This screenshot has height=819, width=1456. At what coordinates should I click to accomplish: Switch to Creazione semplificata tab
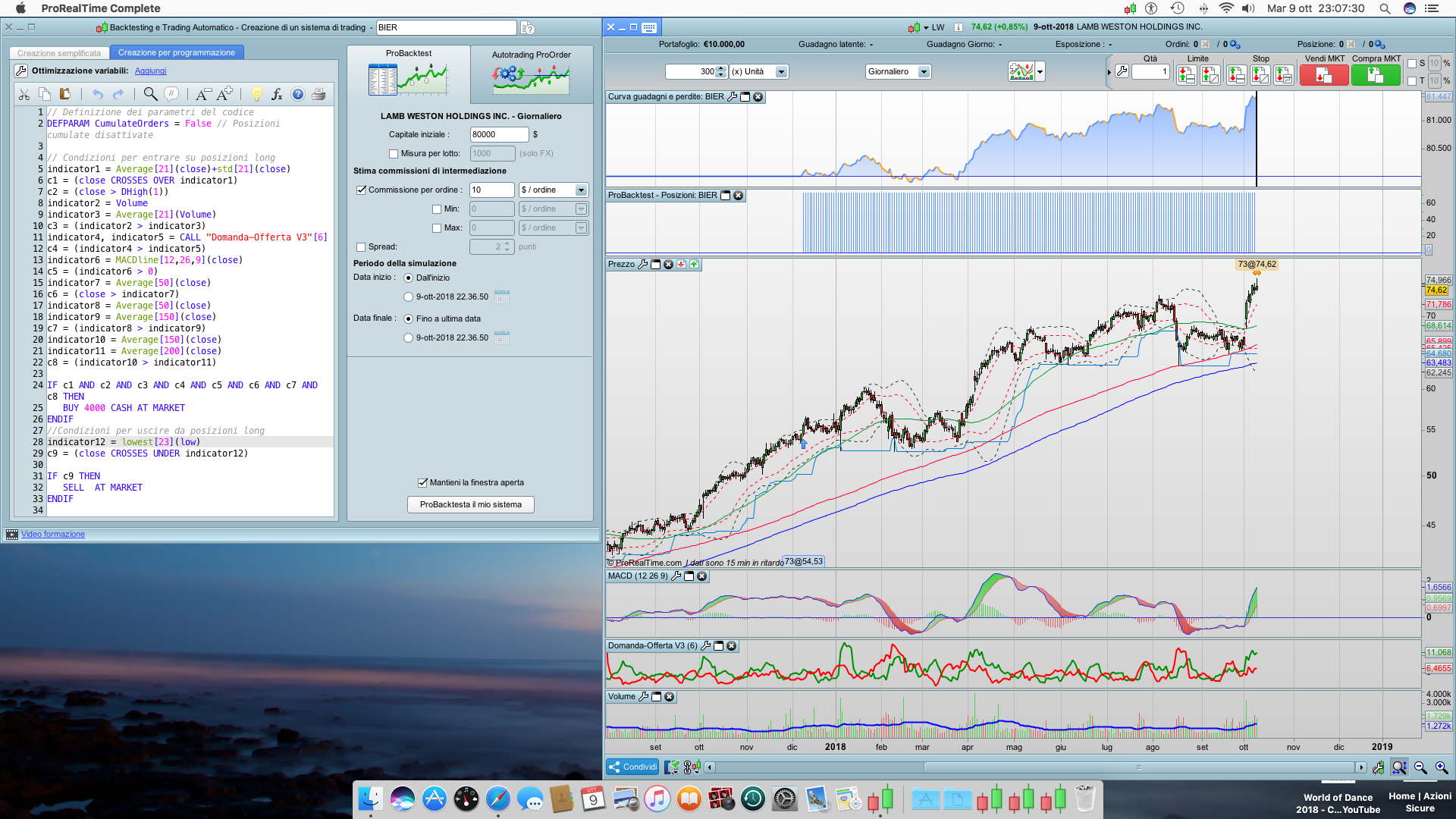click(59, 53)
